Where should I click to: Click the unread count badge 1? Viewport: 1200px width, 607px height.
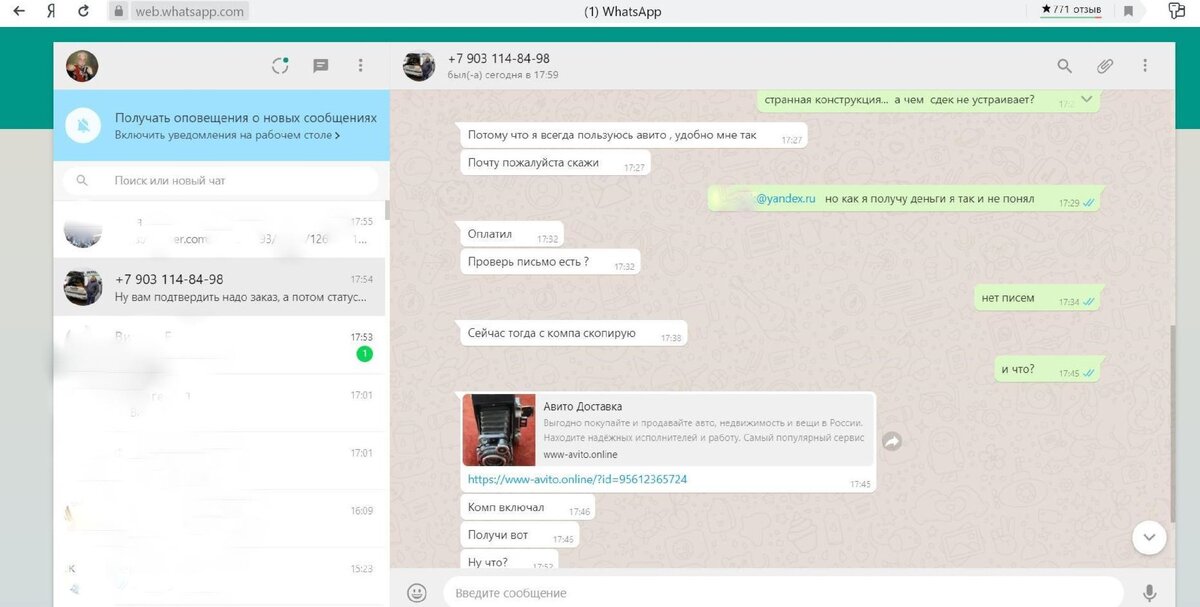pos(364,354)
